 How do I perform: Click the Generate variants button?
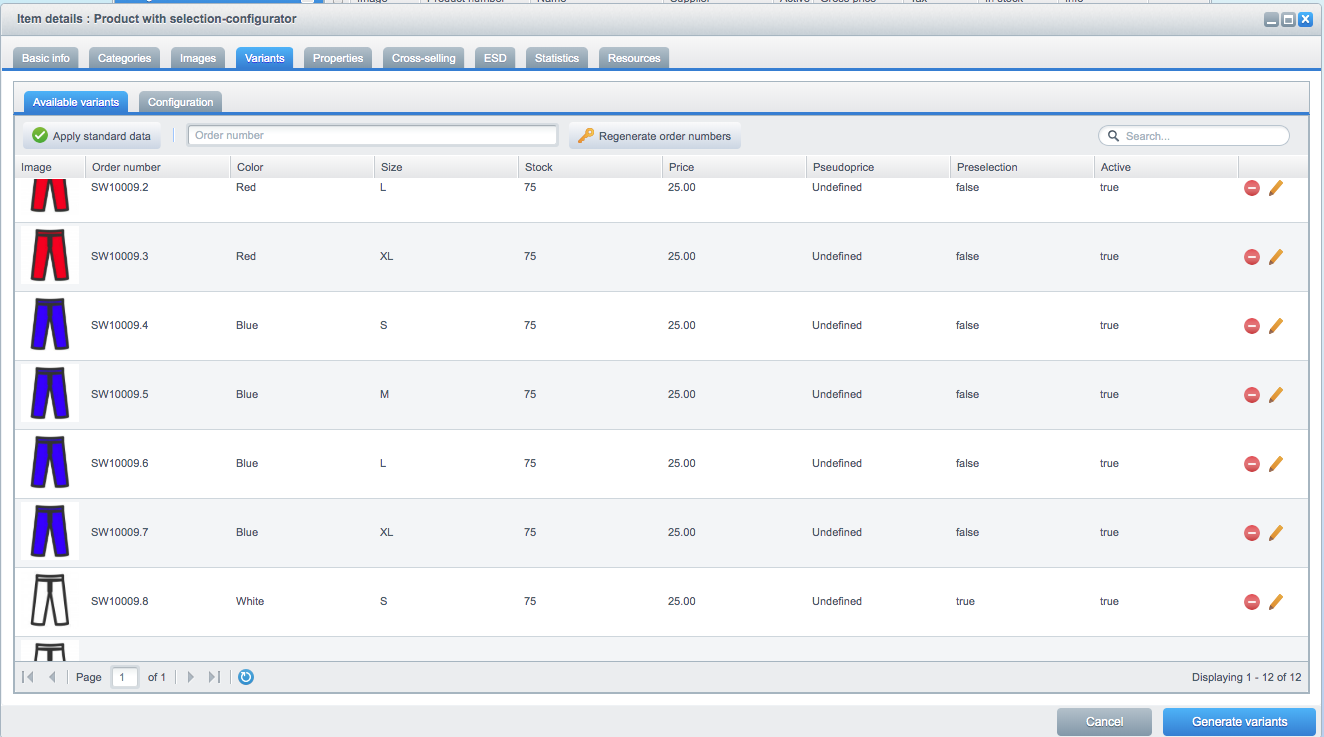coord(1240,721)
